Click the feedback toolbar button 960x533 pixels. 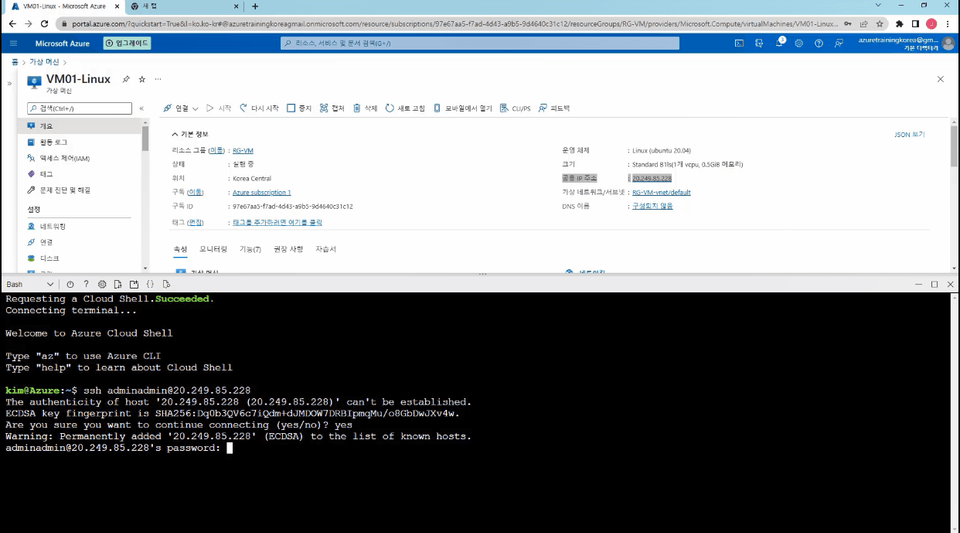[554, 108]
